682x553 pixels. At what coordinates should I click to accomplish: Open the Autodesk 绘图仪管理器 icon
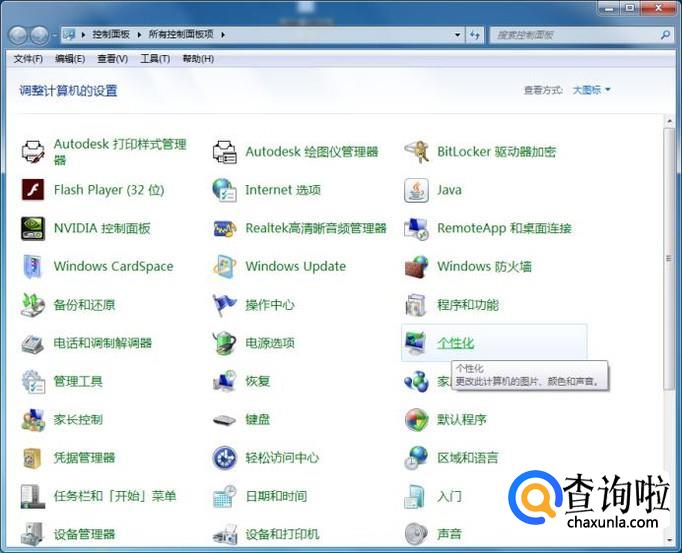point(224,152)
